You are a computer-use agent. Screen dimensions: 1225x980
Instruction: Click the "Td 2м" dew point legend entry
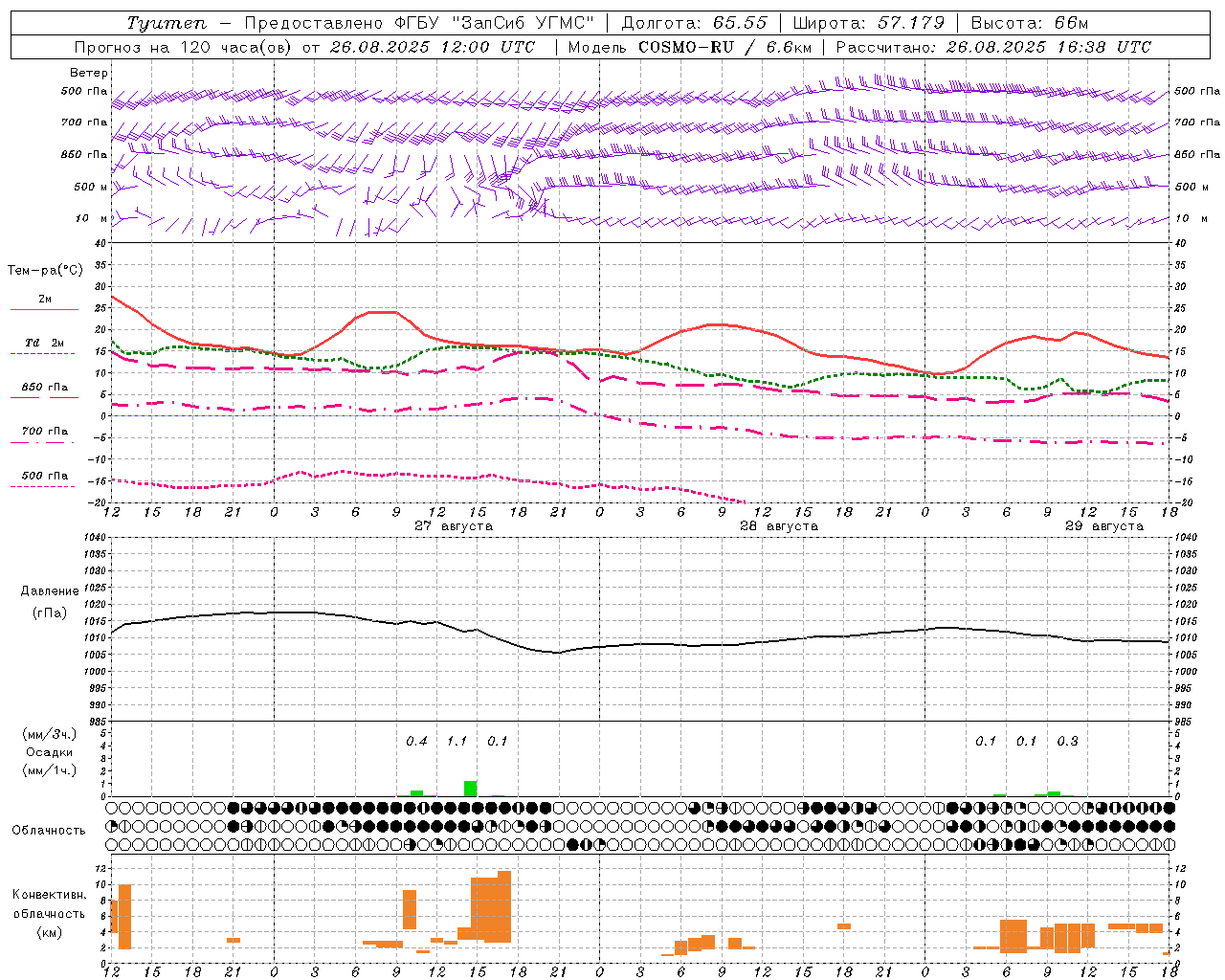[x=45, y=343]
